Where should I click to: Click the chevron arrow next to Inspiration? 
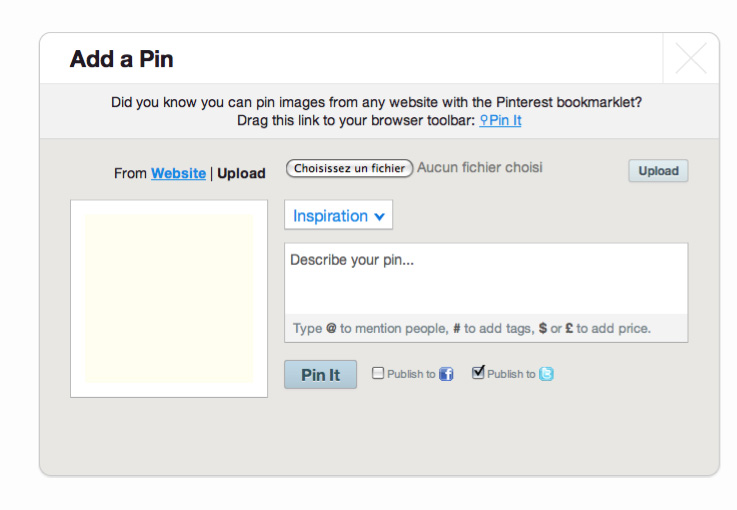click(379, 217)
